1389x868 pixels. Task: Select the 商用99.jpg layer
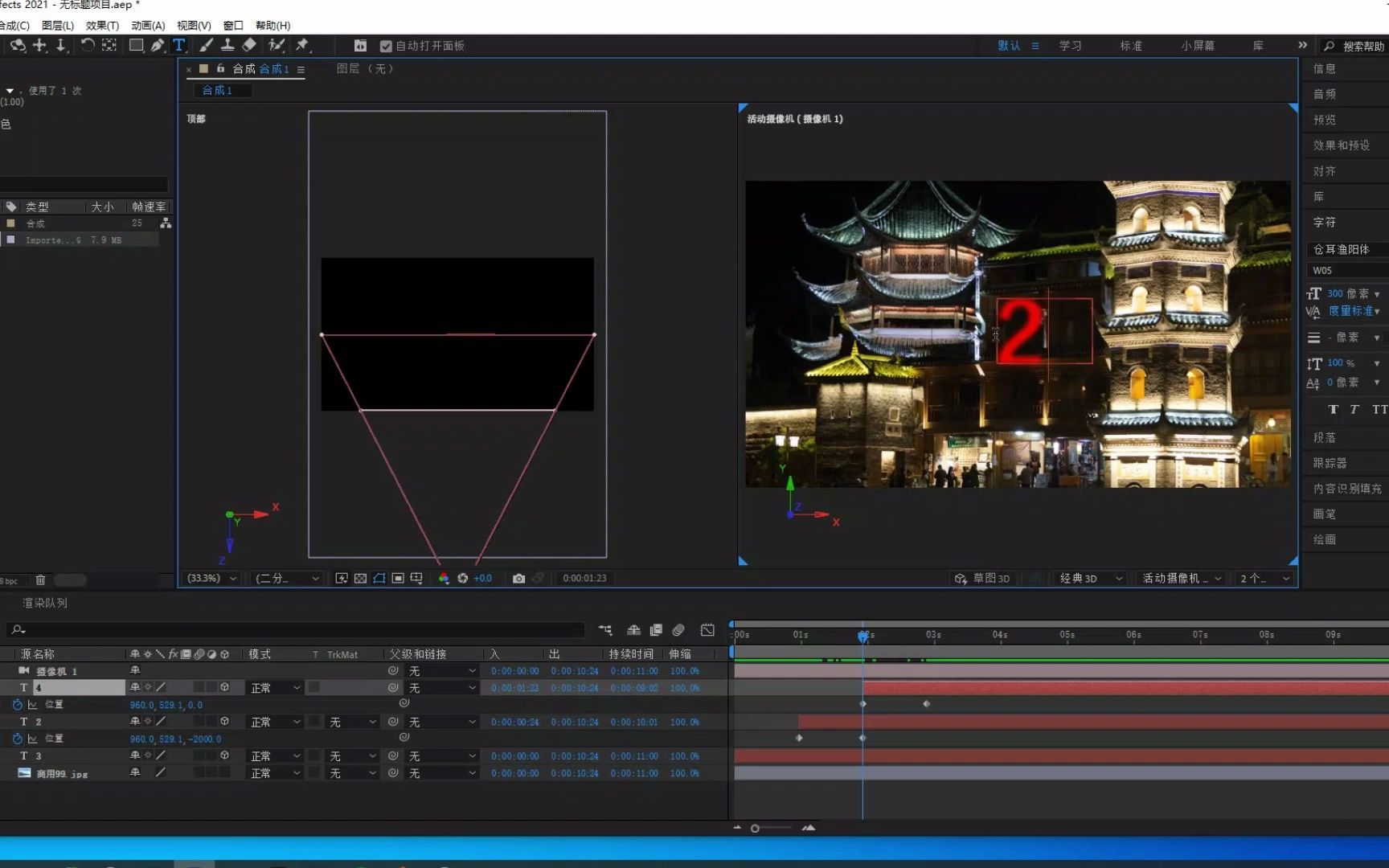tap(62, 774)
